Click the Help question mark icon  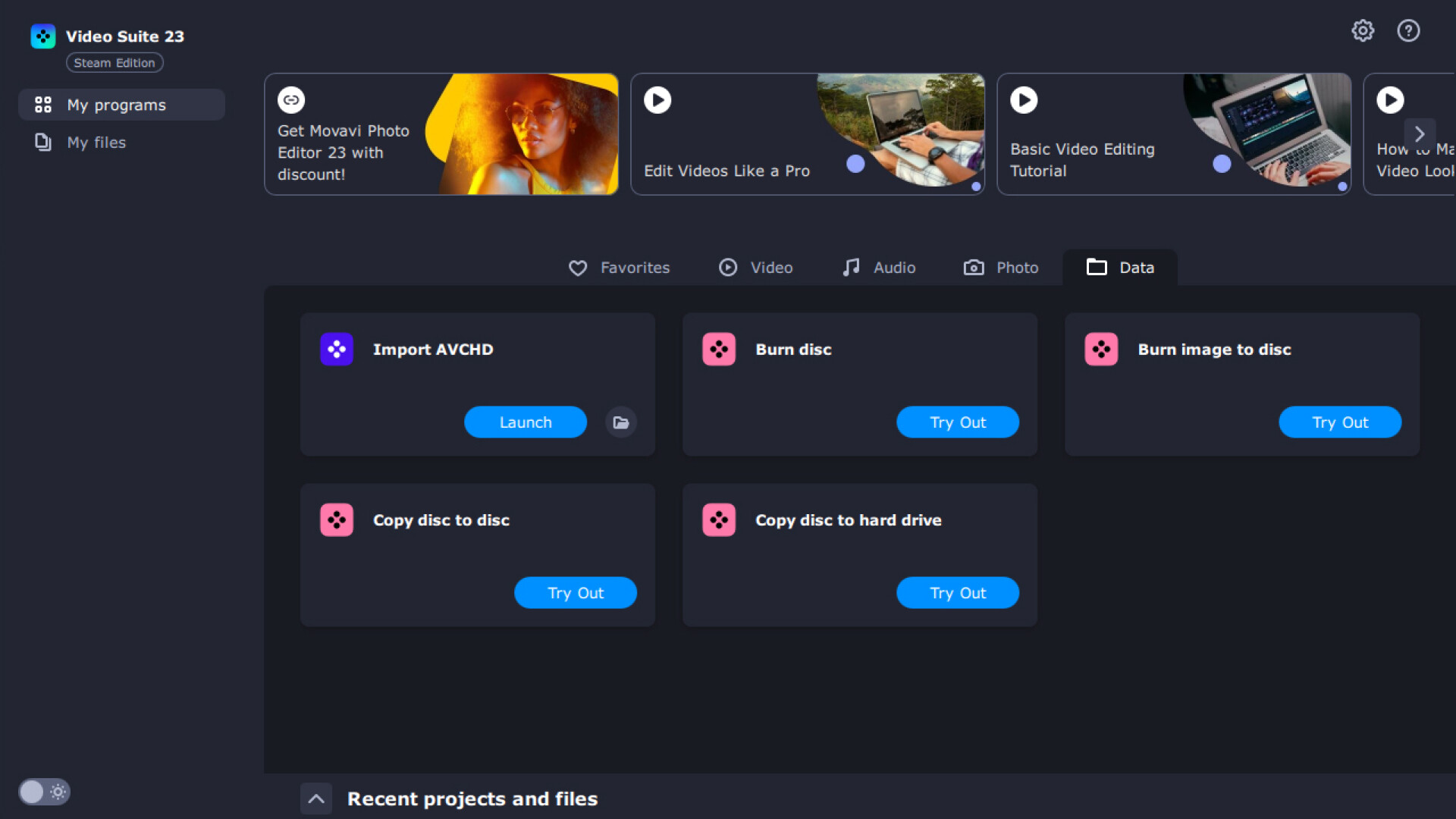click(x=1408, y=30)
